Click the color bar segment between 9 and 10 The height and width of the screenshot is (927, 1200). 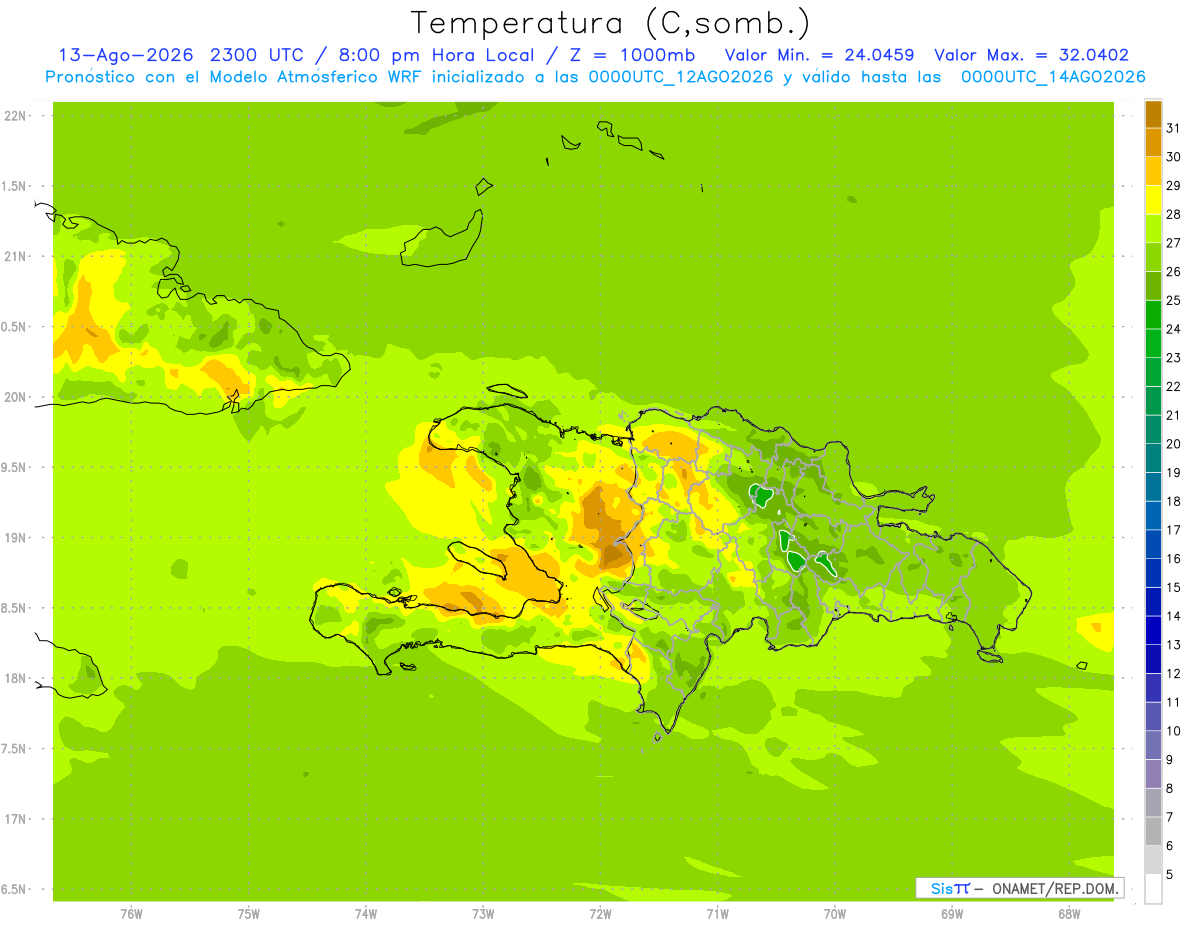(1153, 746)
